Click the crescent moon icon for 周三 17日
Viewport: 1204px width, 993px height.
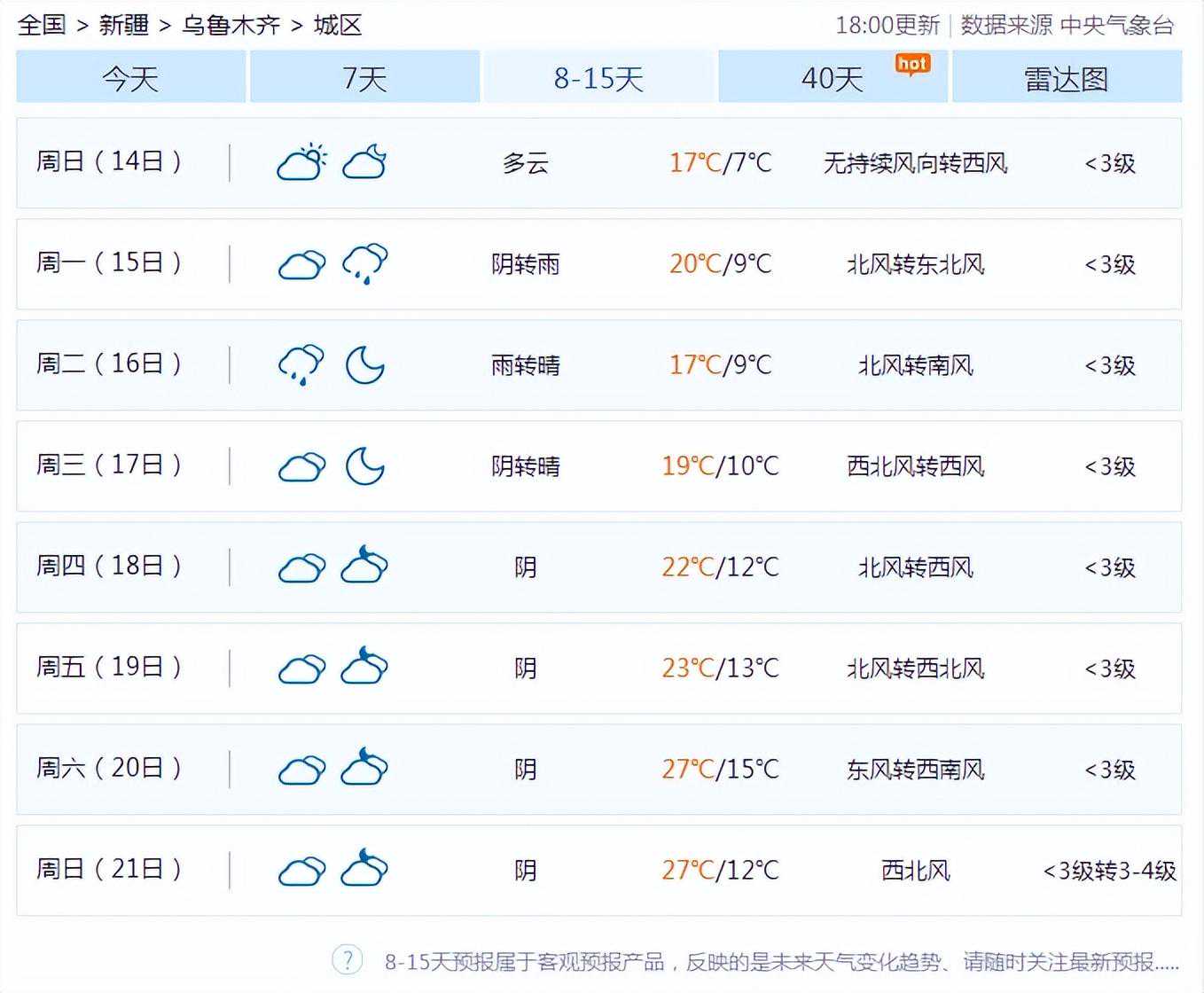[364, 466]
